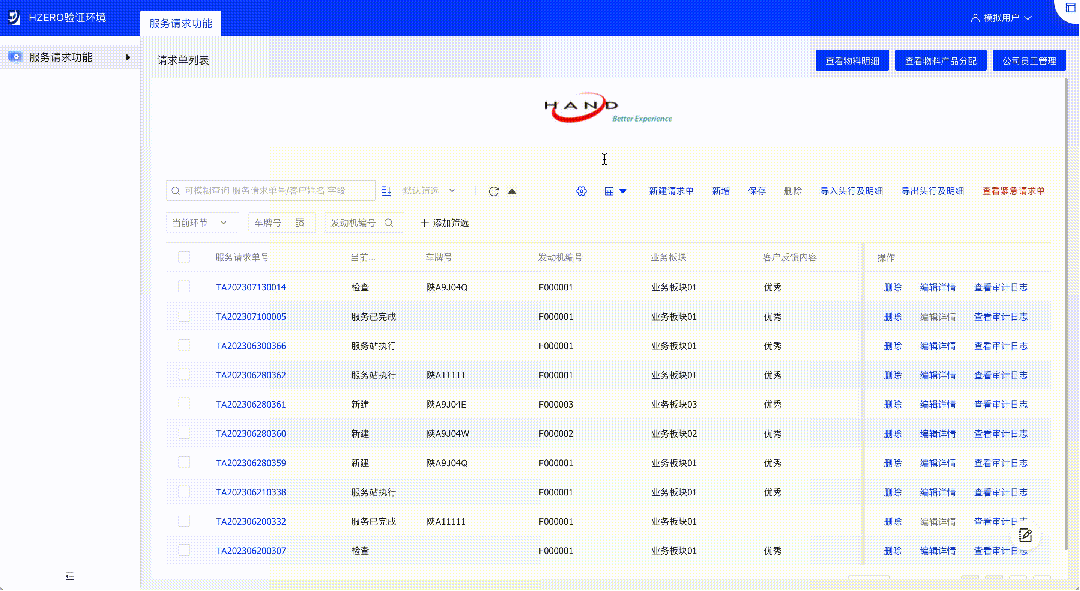The width and height of the screenshot is (1080, 591).
Task: Click the filter list icon beside search box
Action: pyautogui.click(x=388, y=191)
